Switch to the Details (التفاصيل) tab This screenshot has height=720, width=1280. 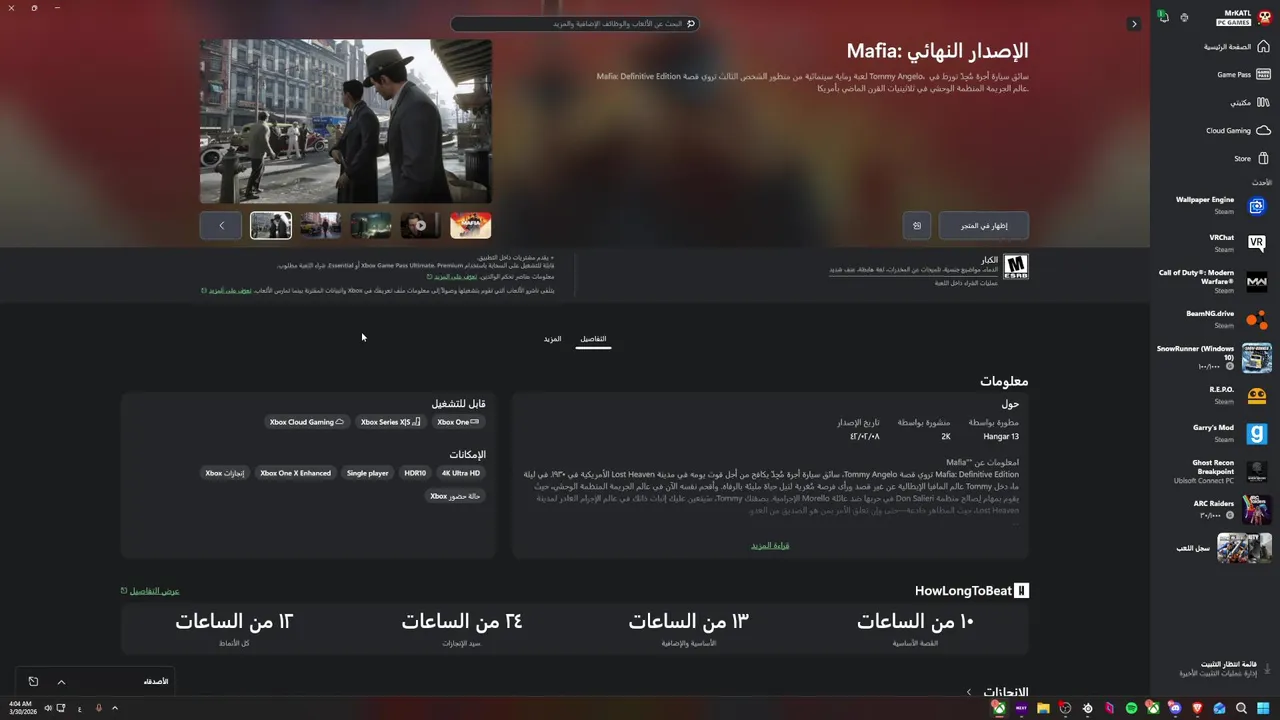point(593,339)
